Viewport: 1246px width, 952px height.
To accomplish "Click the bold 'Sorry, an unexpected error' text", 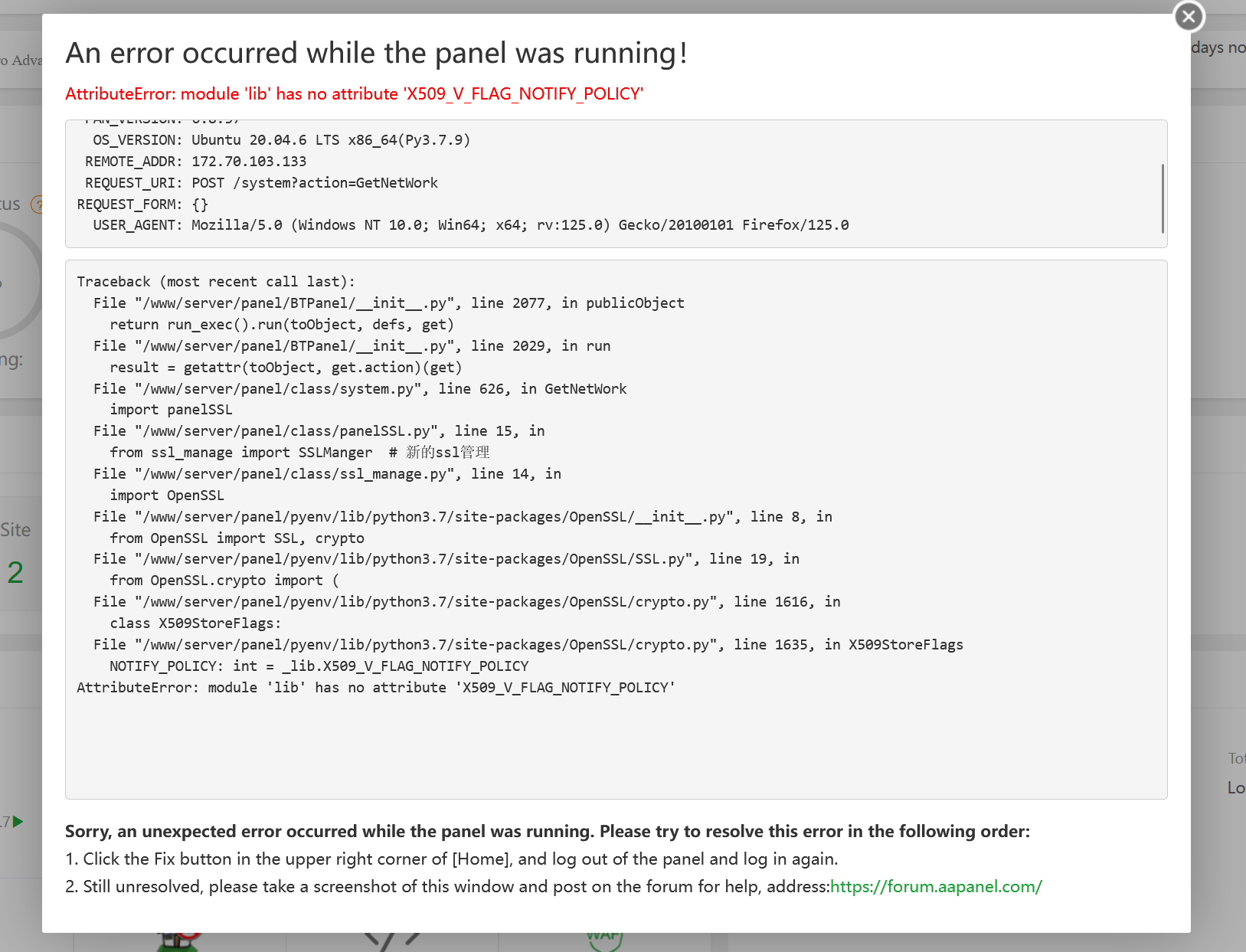I will coord(547,832).
